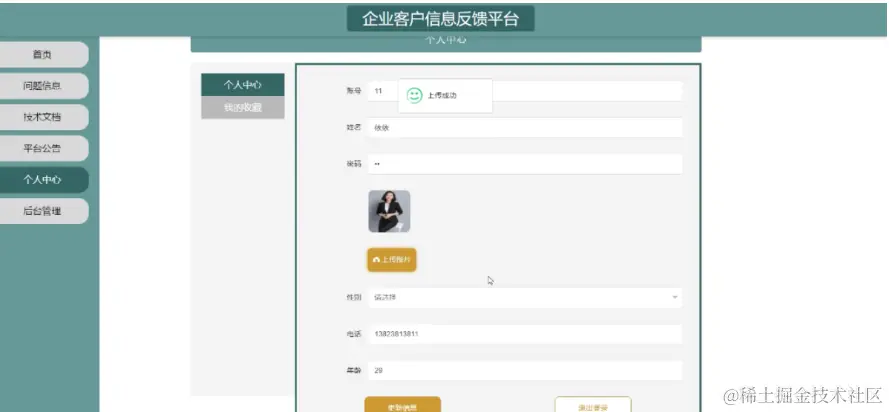Click the 账号 input field
The width and height of the screenshot is (889, 412).
[x=524, y=91]
